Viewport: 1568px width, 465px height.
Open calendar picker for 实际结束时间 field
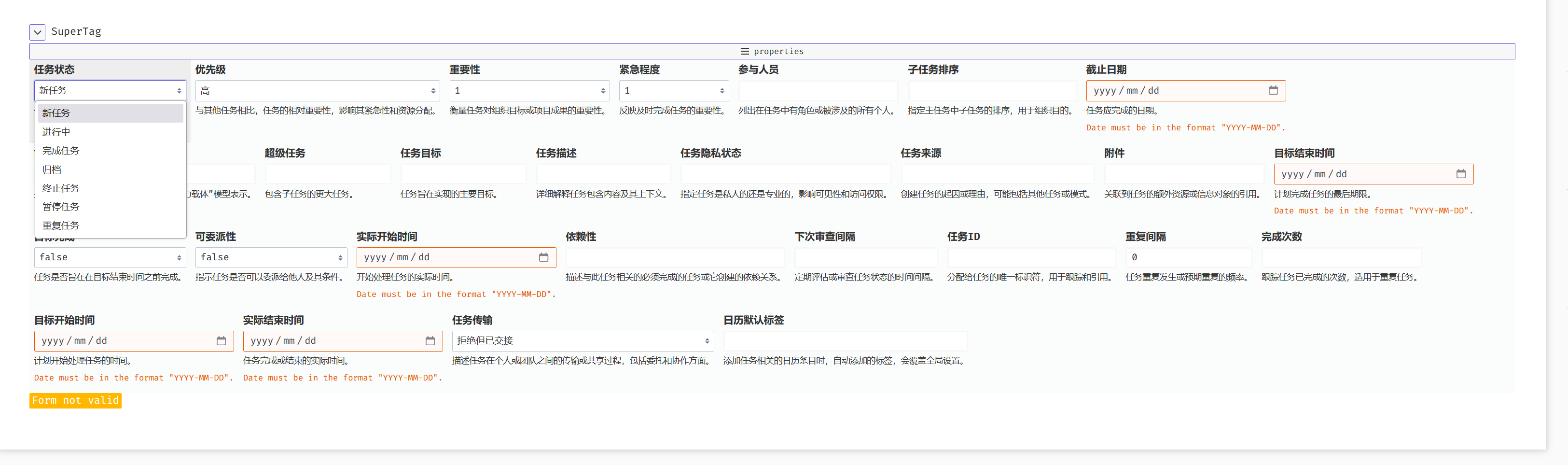(x=430, y=341)
